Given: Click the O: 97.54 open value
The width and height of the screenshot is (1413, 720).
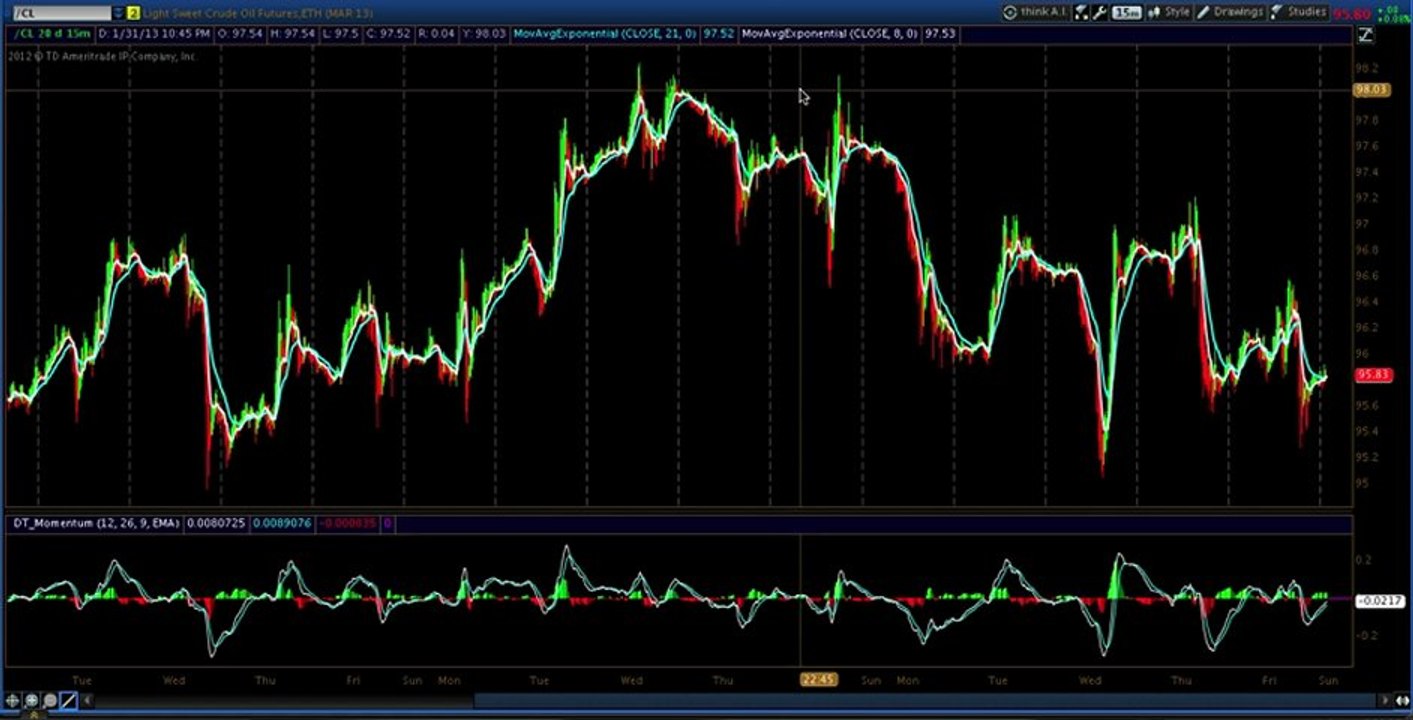Looking at the screenshot, I should click(239, 33).
